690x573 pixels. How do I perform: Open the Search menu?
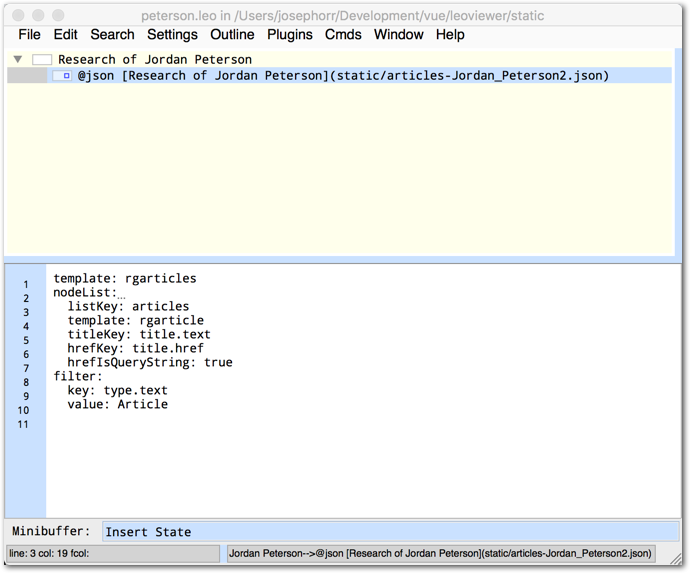point(112,35)
